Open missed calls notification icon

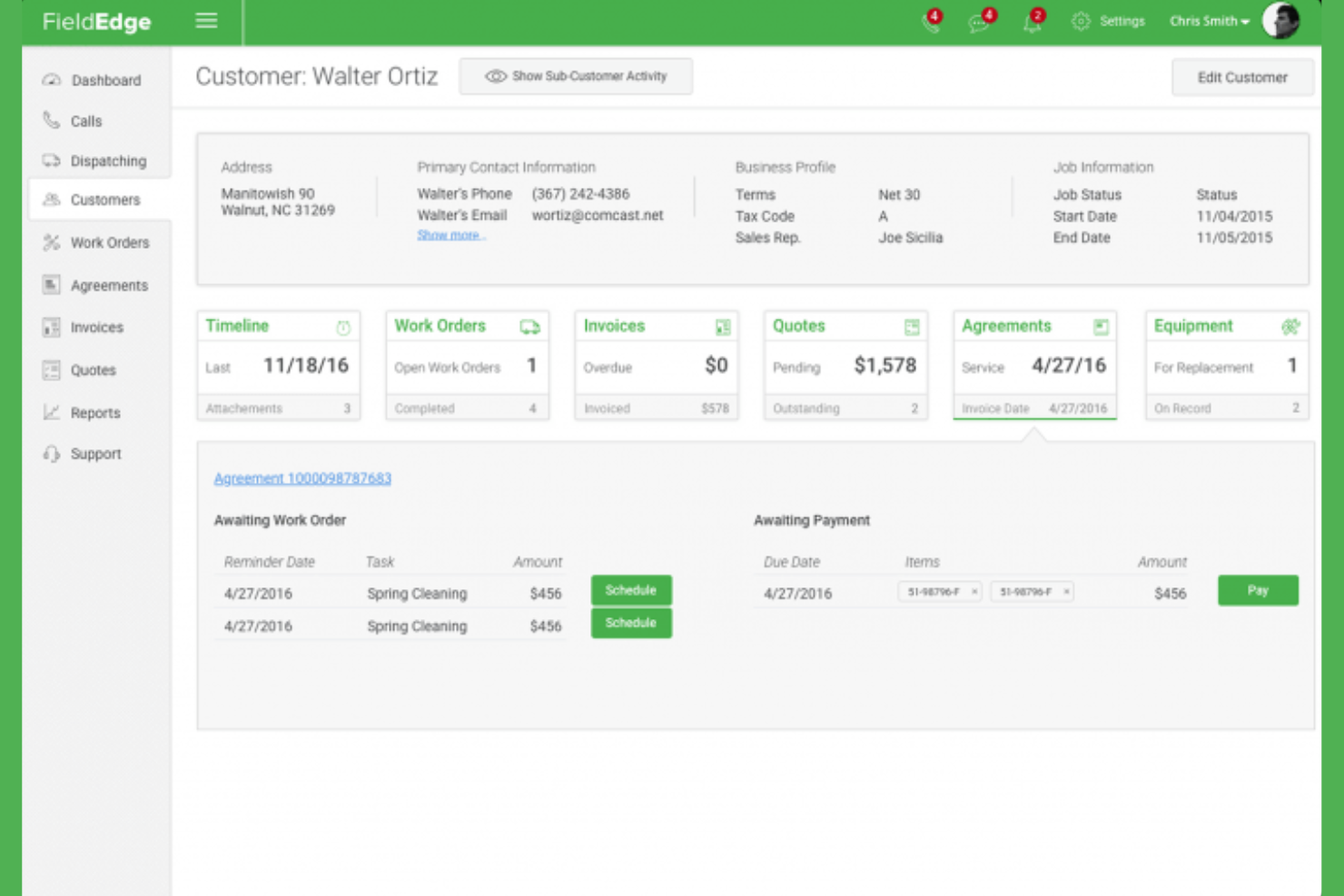point(933,21)
